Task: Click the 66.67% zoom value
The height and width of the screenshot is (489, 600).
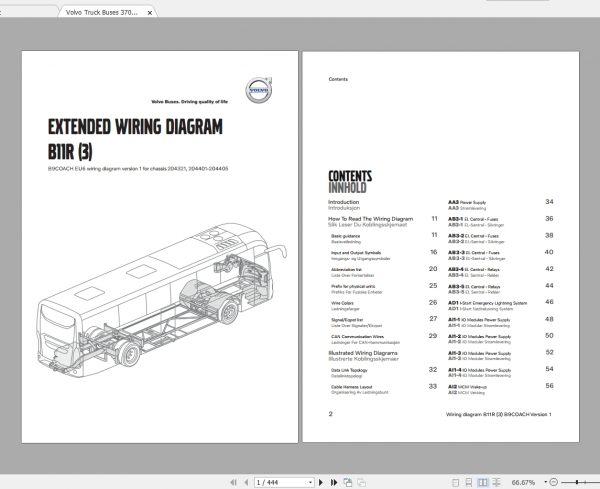Action: tap(523, 482)
